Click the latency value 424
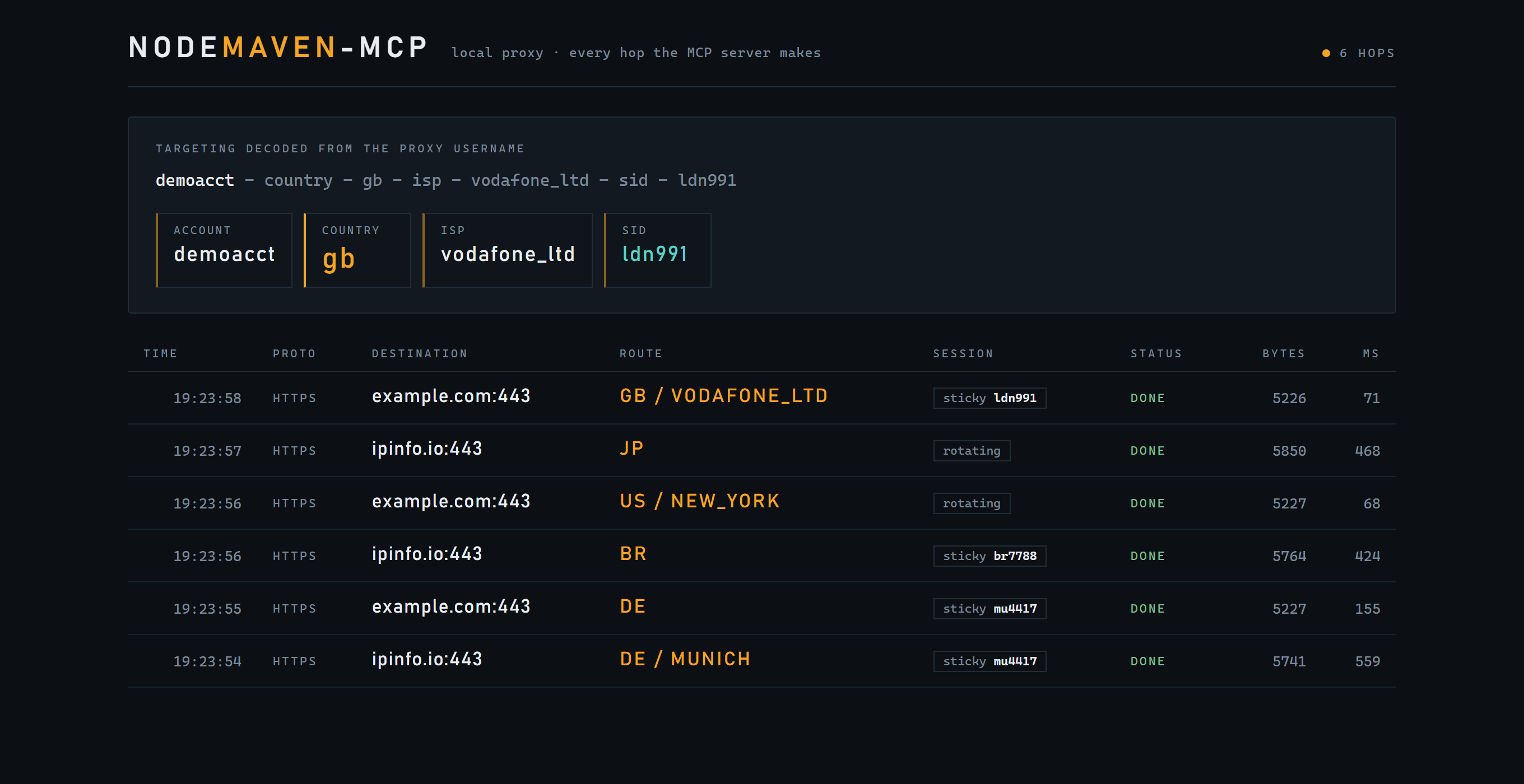1524x784 pixels. [1367, 557]
